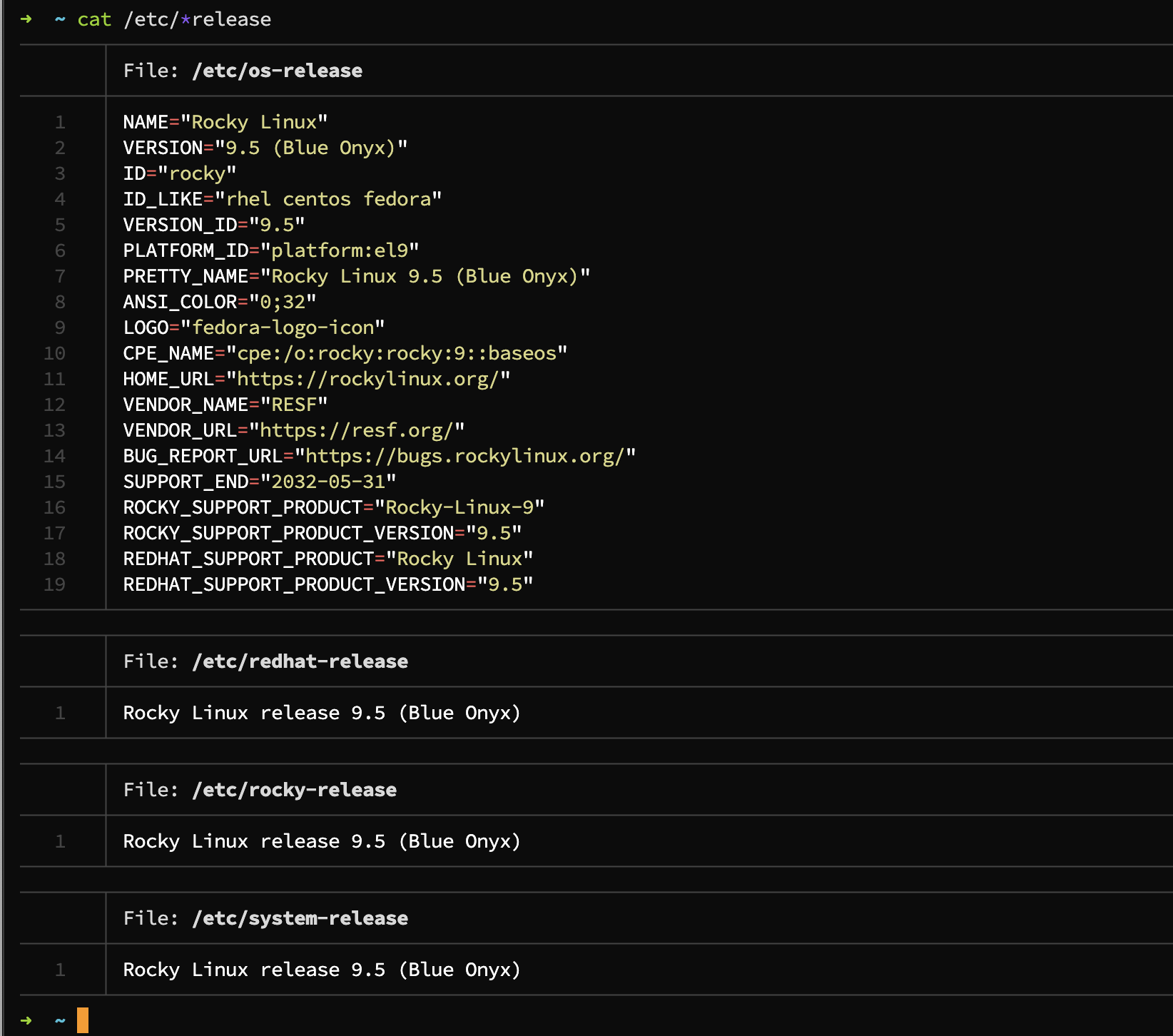
Task: Click the CPE_NAME line
Action: point(345,353)
